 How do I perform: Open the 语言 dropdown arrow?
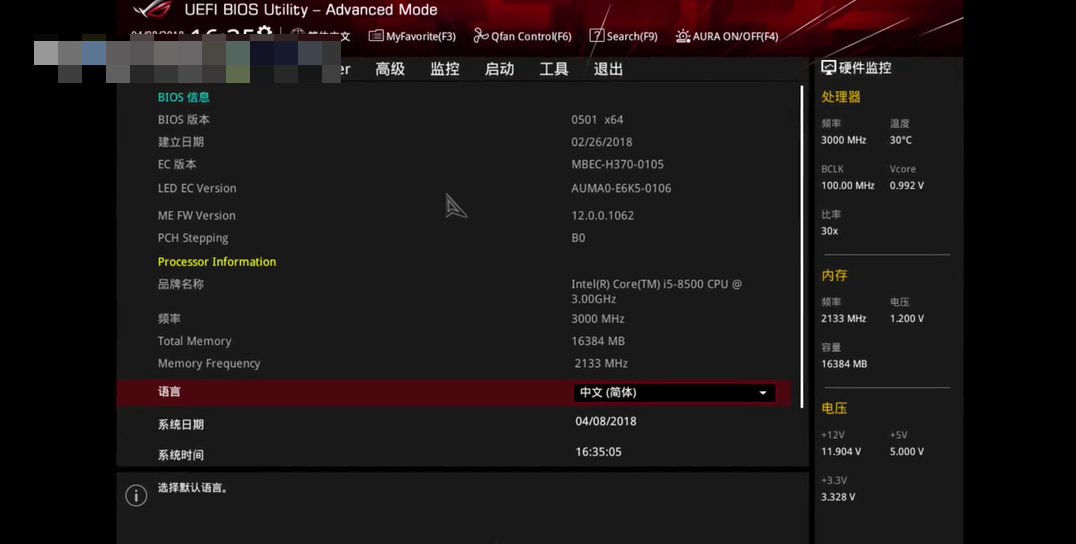763,393
